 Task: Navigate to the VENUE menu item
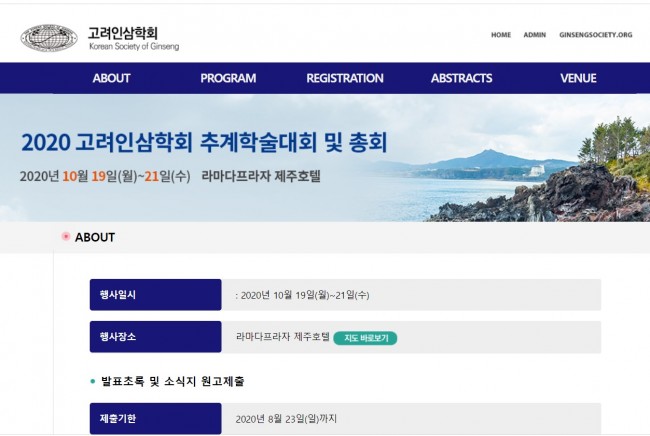point(578,78)
